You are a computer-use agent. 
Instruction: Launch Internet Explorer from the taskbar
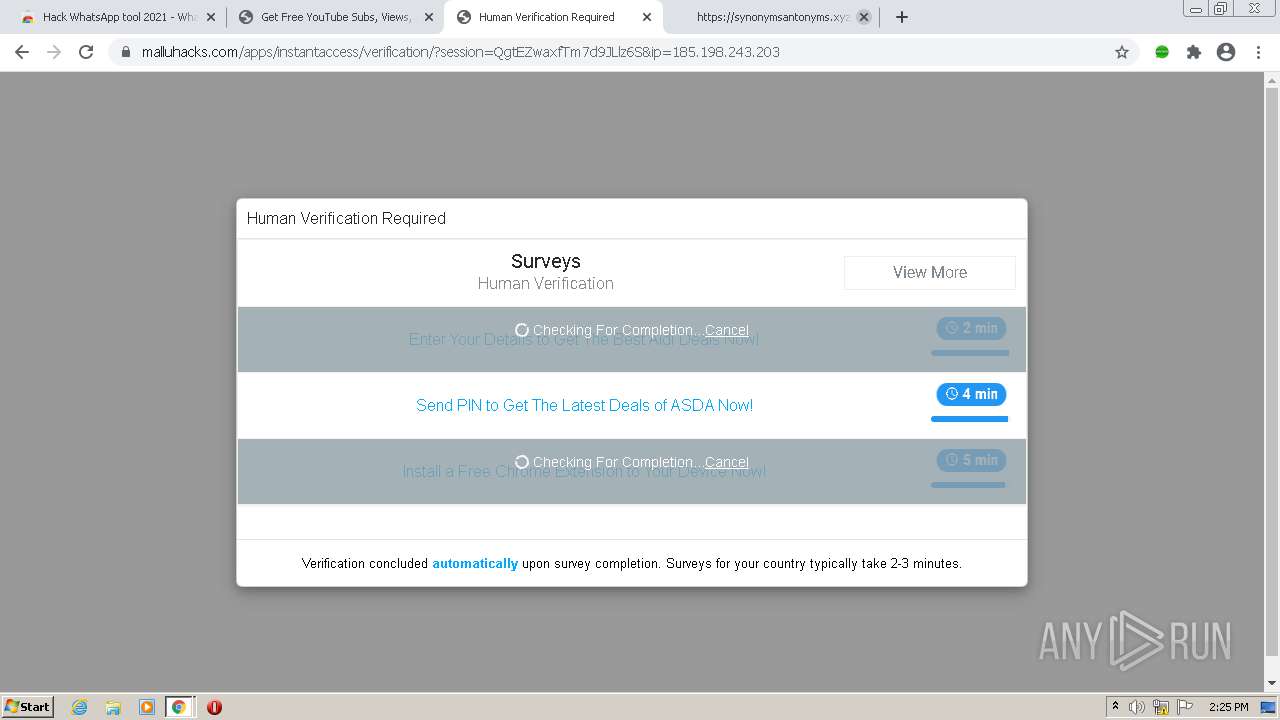click(80, 707)
